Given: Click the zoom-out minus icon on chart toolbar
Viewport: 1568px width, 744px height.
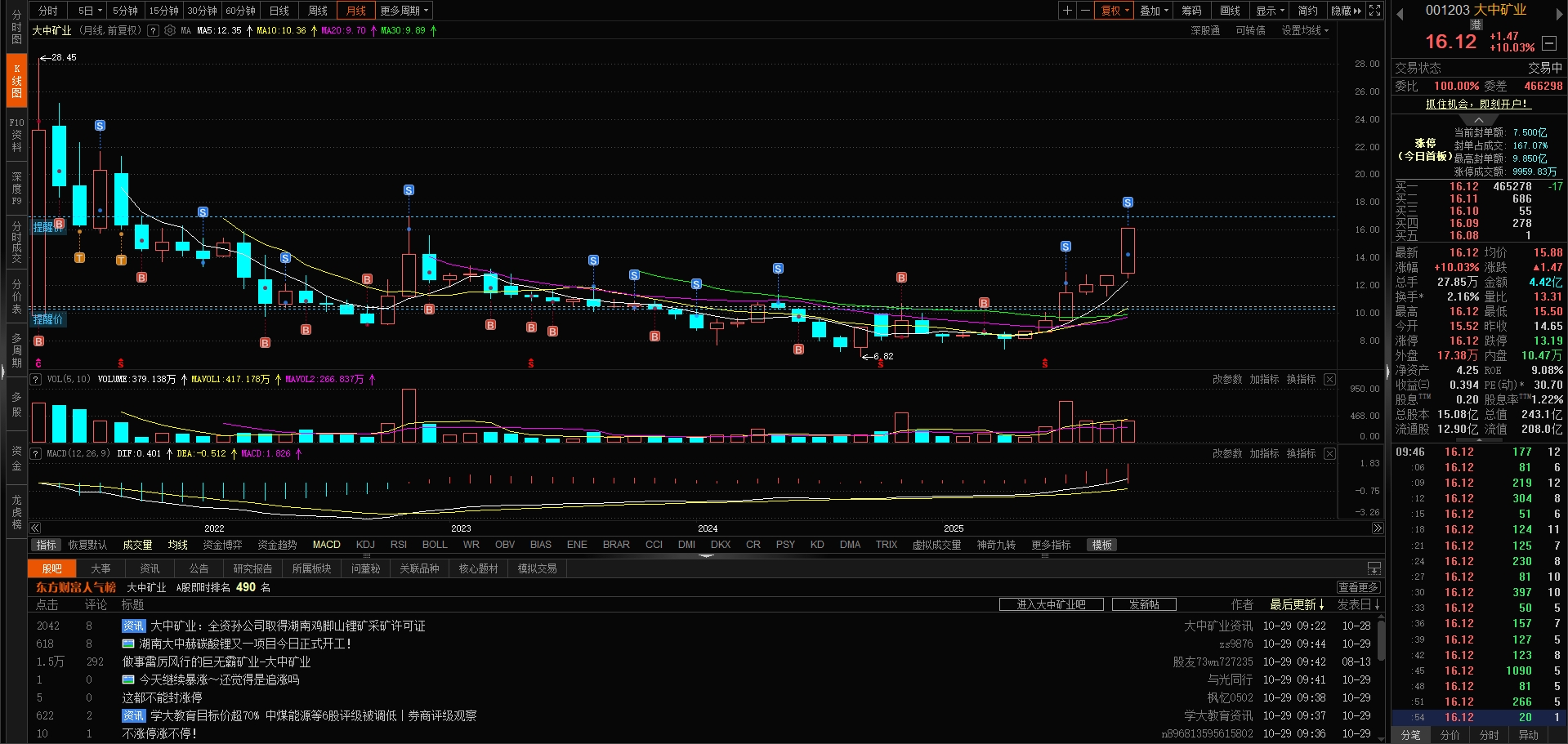Looking at the screenshot, I should pos(1085,11).
